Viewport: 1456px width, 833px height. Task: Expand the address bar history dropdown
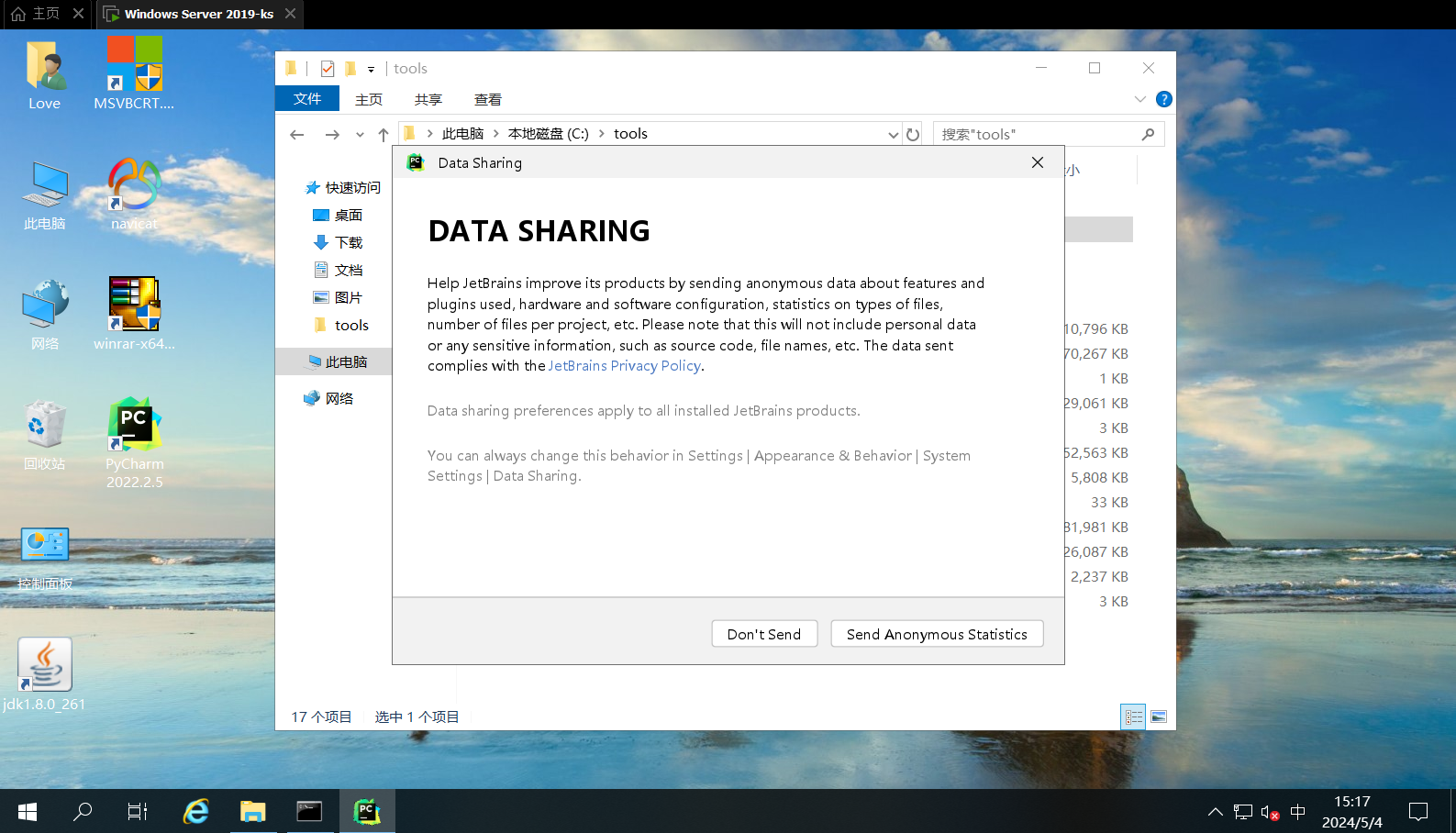tap(893, 134)
